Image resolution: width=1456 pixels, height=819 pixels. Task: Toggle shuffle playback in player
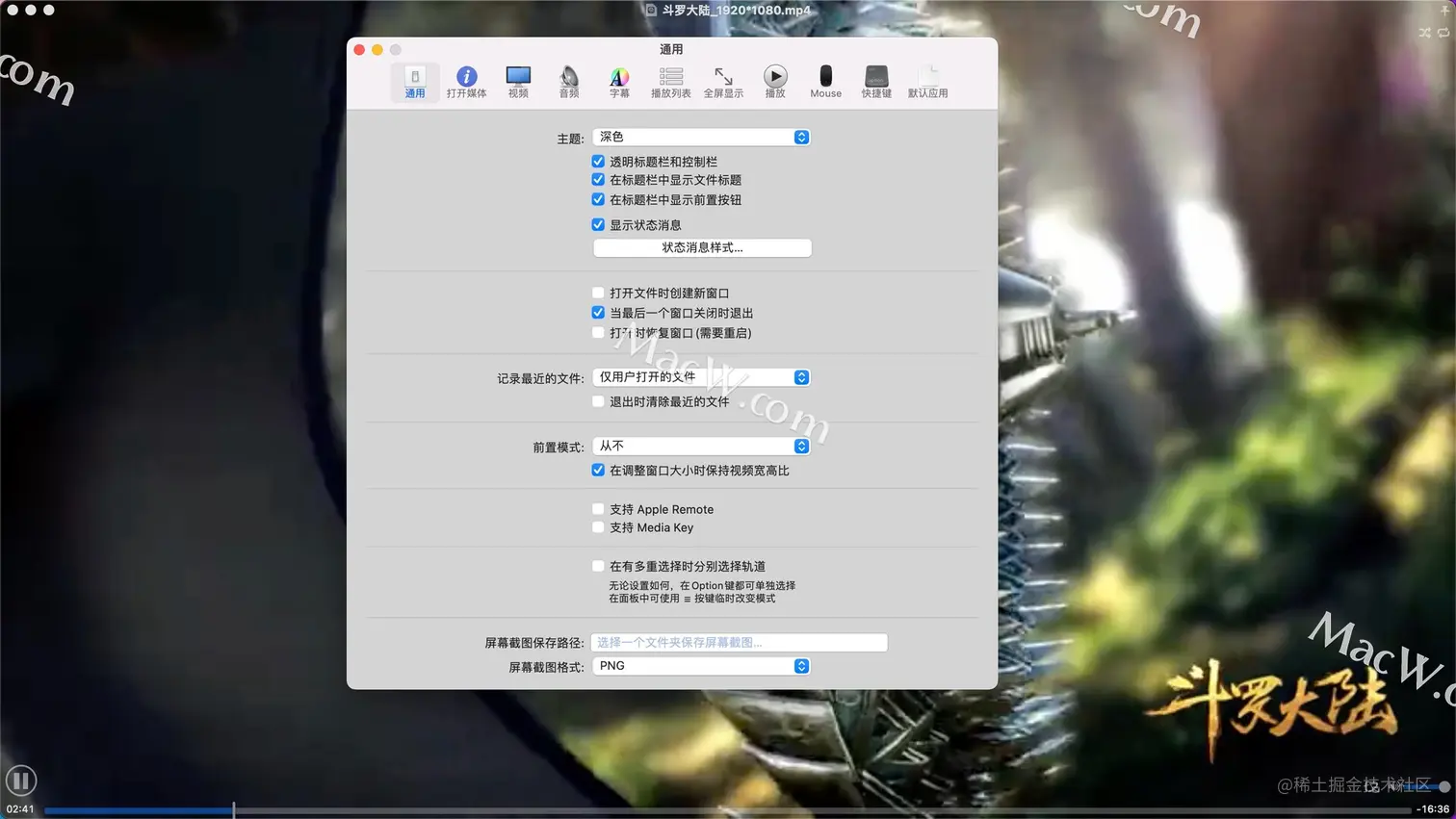pyautogui.click(x=1424, y=33)
